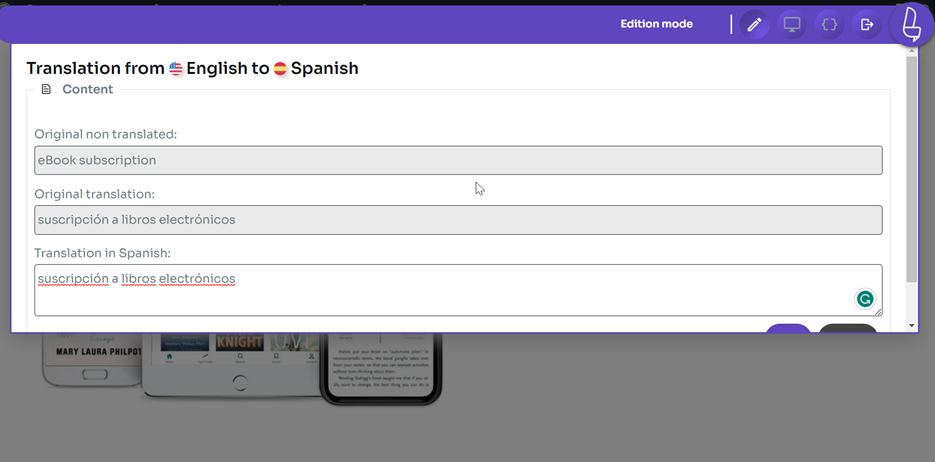Focus the Translation in Spanish textarea

pos(458,290)
